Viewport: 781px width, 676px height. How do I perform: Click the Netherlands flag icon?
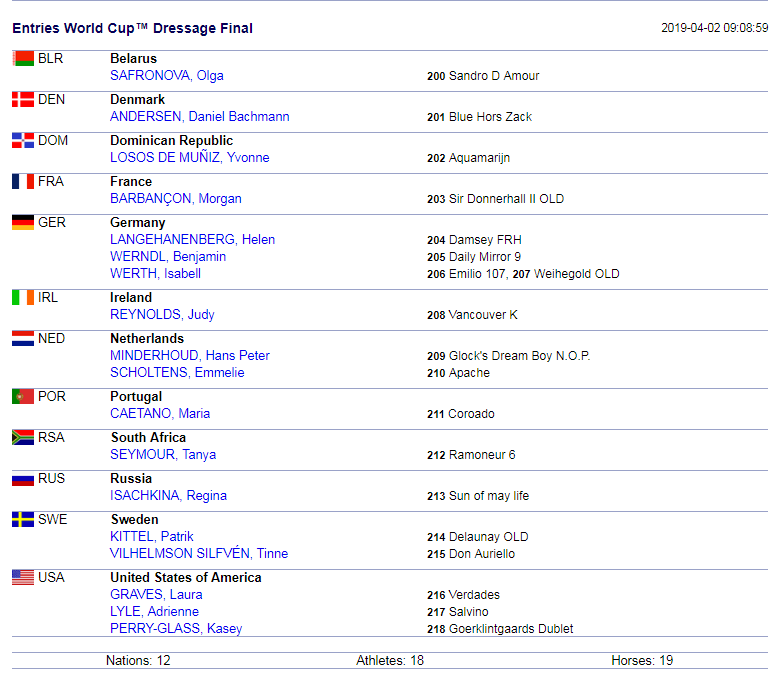23,338
